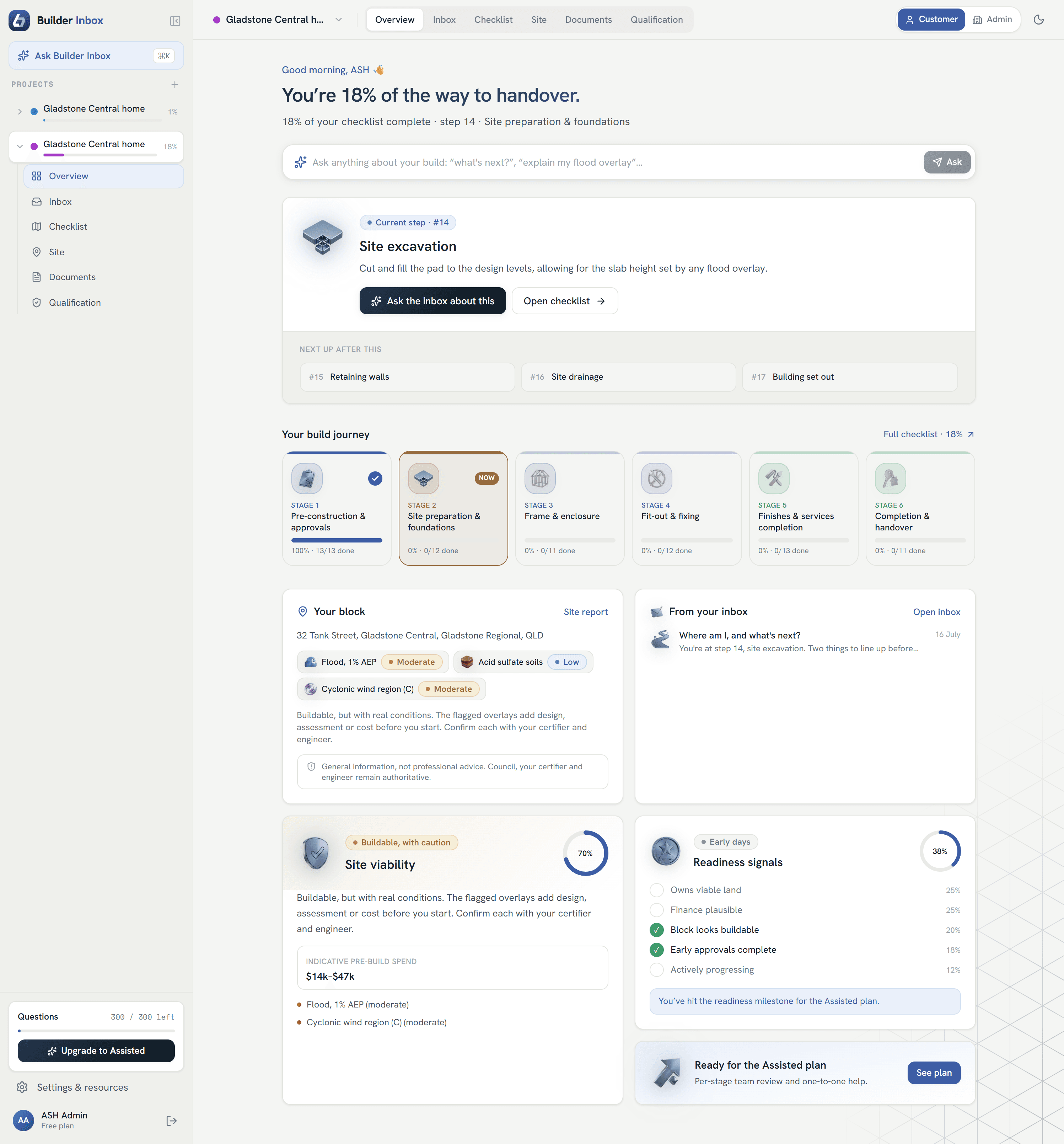The width and height of the screenshot is (1064, 1144).
Task: Open Ask Builder Inbox search
Action: pyautogui.click(x=96, y=56)
